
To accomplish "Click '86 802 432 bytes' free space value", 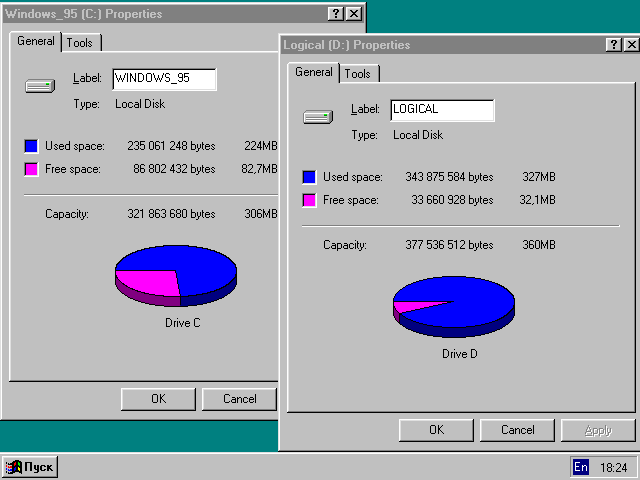I will click(x=174, y=169).
